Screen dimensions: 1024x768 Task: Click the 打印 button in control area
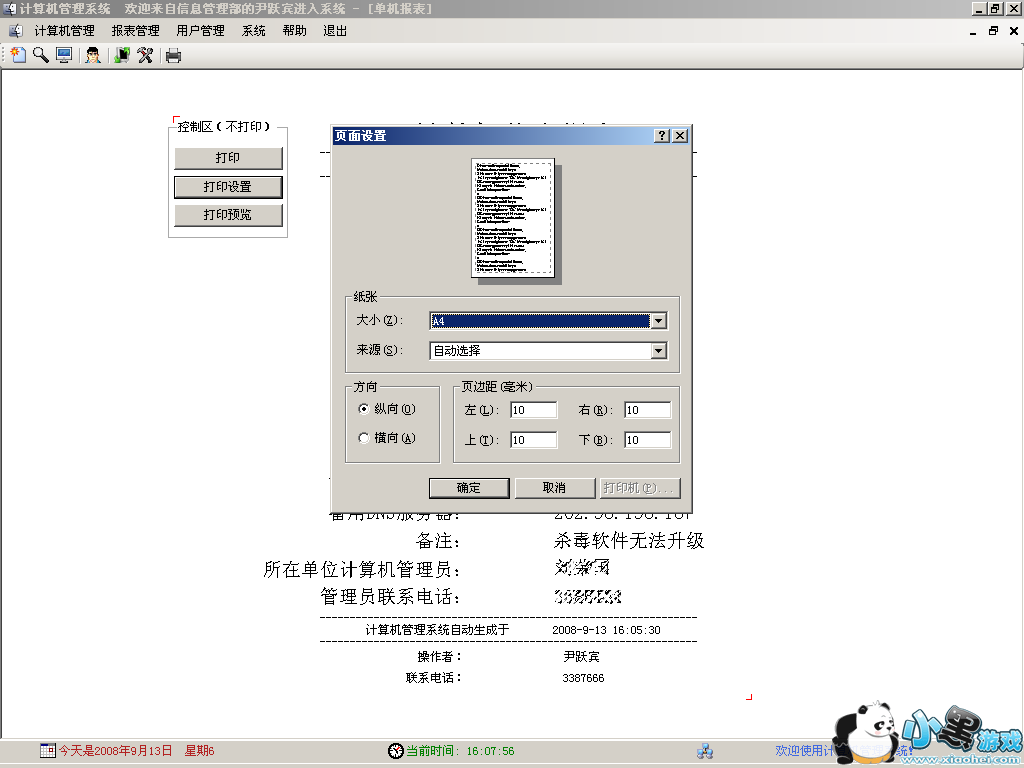tap(228, 158)
